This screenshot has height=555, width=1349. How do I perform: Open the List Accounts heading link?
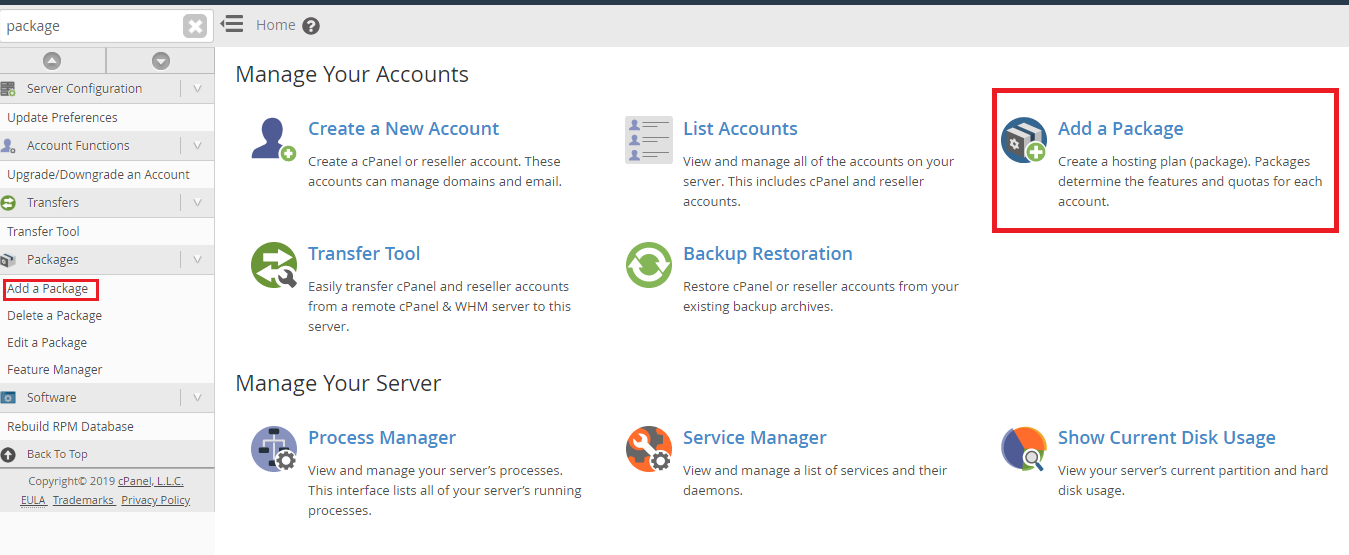740,129
